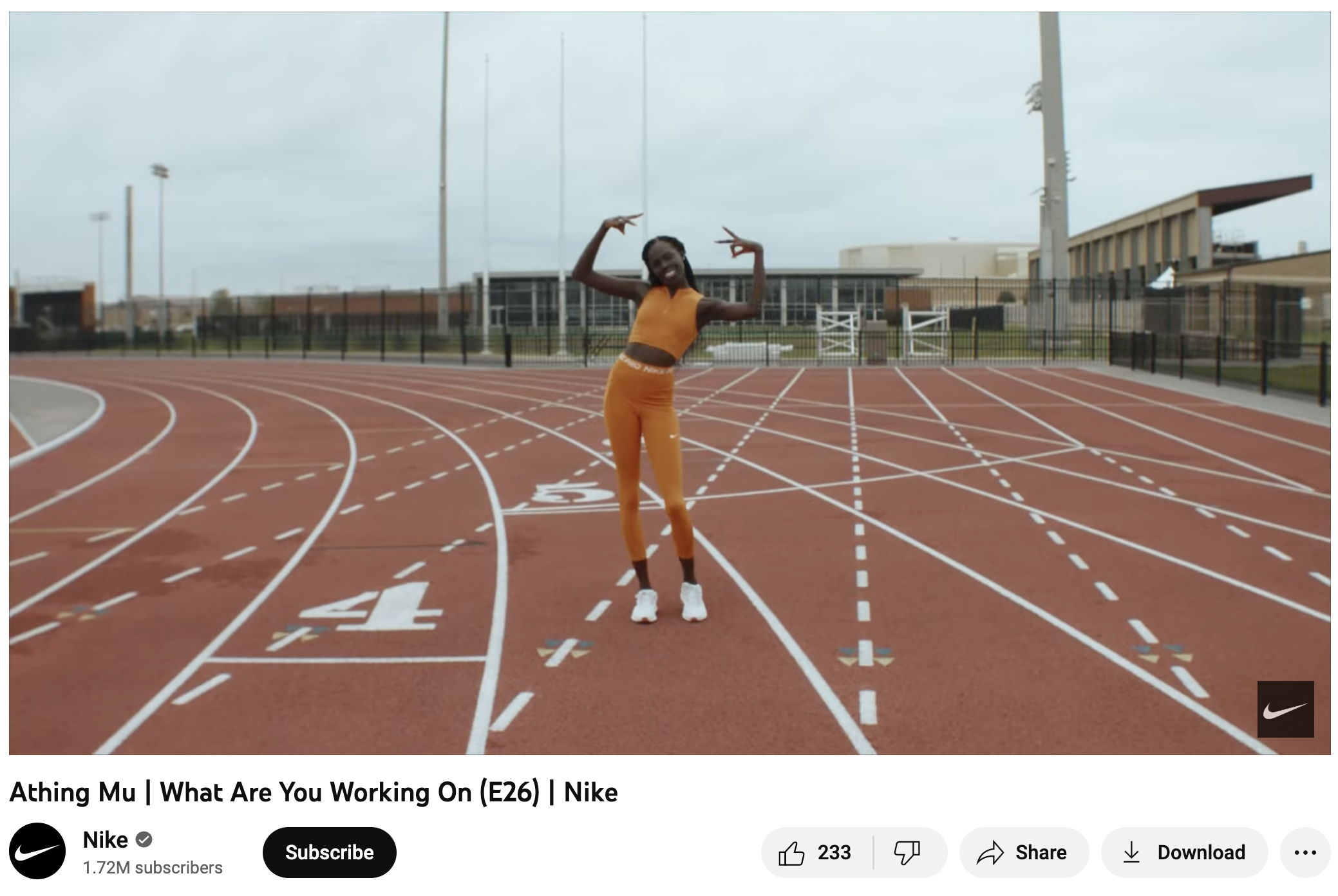The image size is (1338, 896).
Task: Click the Download button label
Action: click(x=1201, y=852)
